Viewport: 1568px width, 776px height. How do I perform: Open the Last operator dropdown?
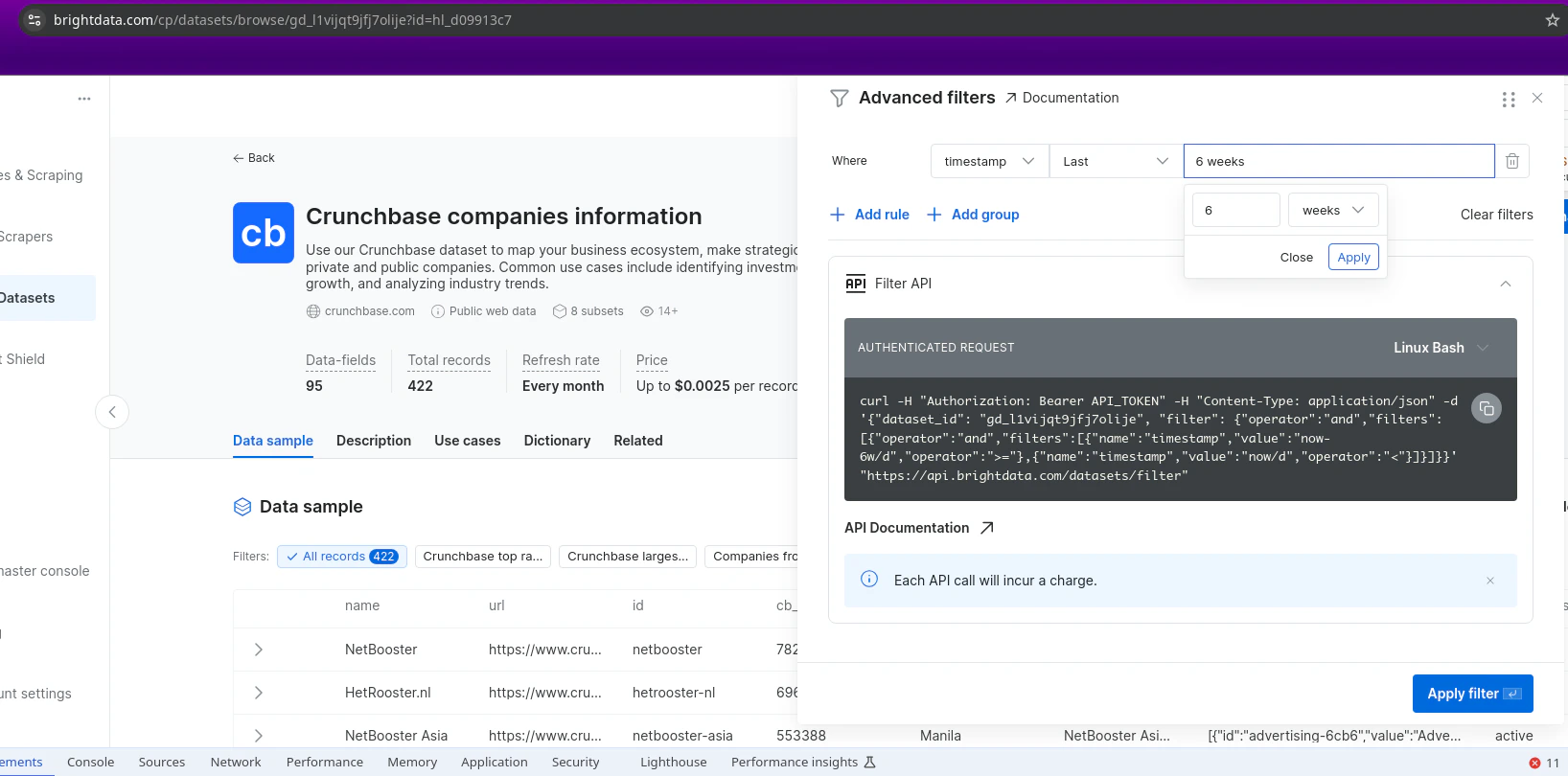coord(1116,161)
